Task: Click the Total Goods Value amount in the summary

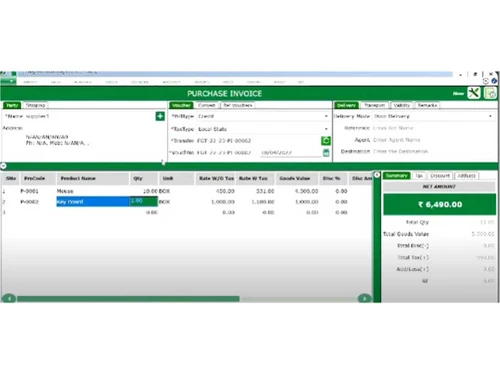Action: (x=483, y=234)
